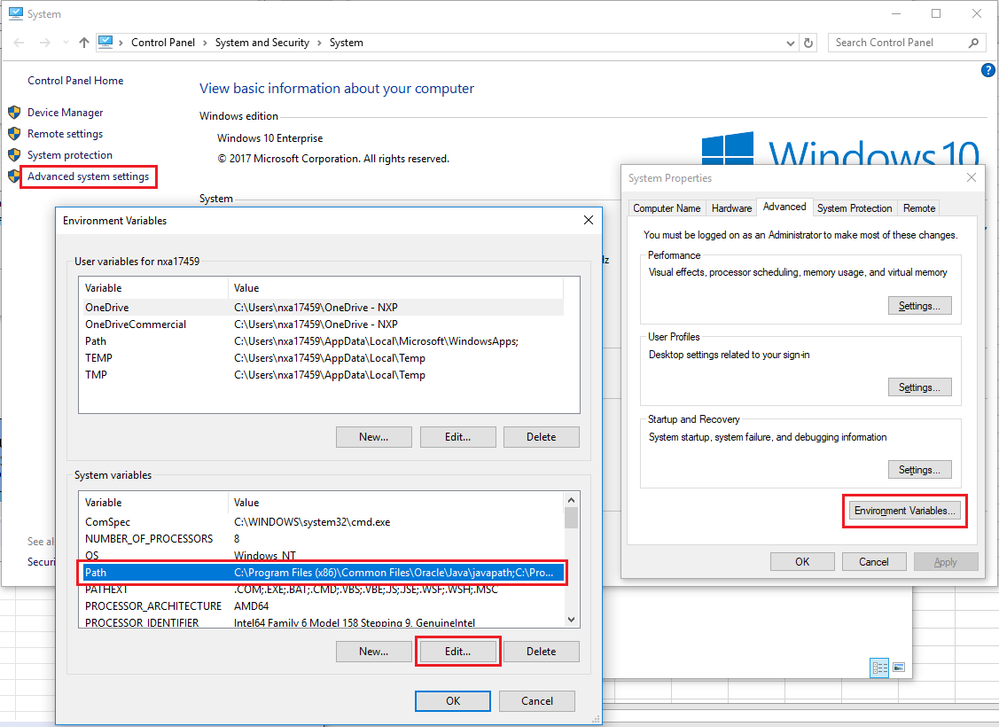Image resolution: width=999 pixels, height=727 pixels.
Task: Expand the address bar history dropdown
Action: tap(790, 43)
